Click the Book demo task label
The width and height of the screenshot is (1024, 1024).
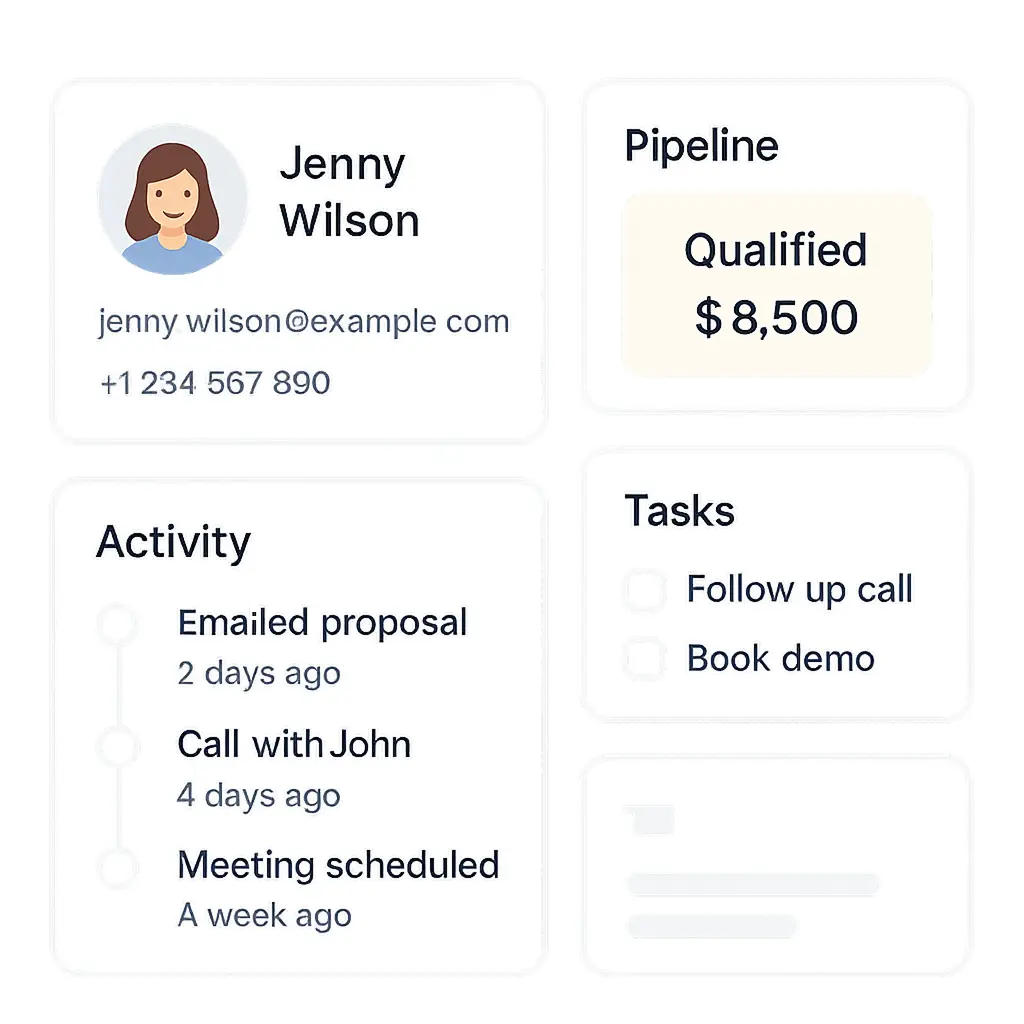[x=780, y=658]
